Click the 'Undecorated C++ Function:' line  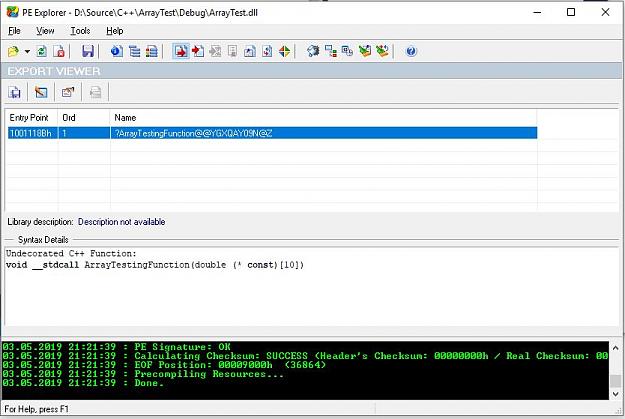tap(71, 254)
